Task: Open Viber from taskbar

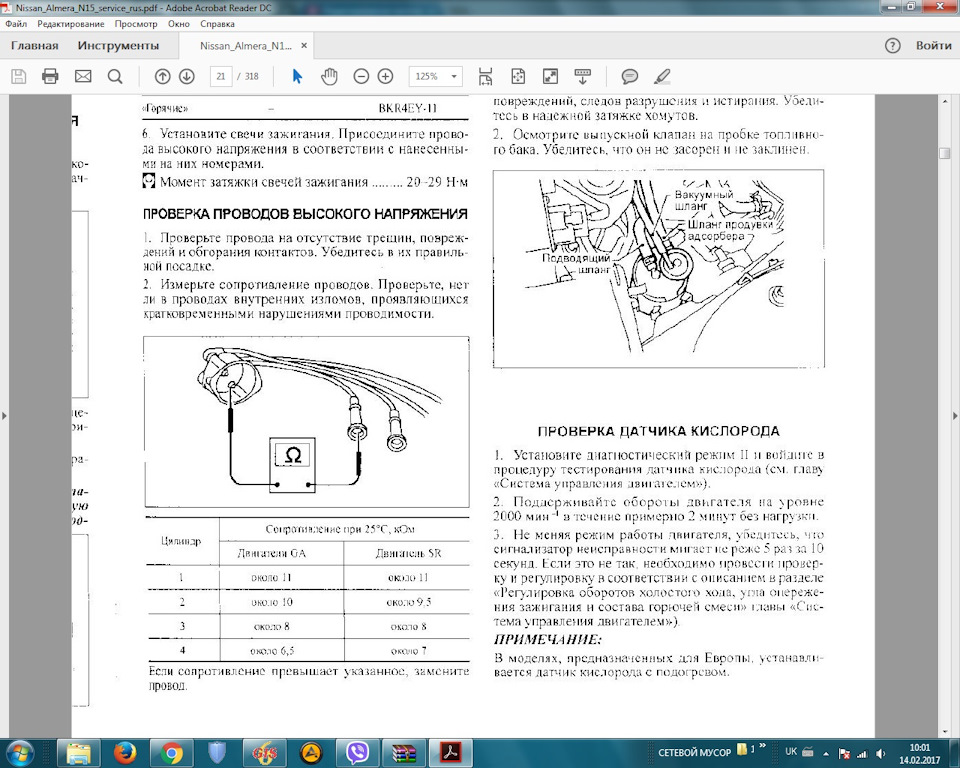Action: coord(358,753)
